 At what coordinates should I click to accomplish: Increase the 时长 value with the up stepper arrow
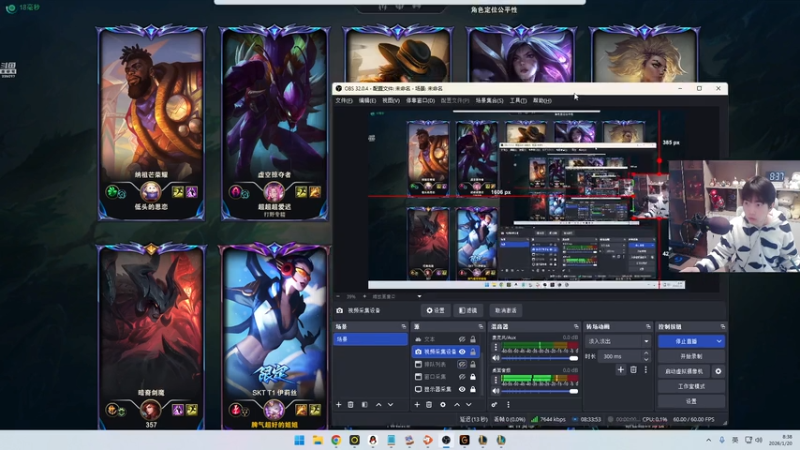pyautogui.click(x=646, y=353)
